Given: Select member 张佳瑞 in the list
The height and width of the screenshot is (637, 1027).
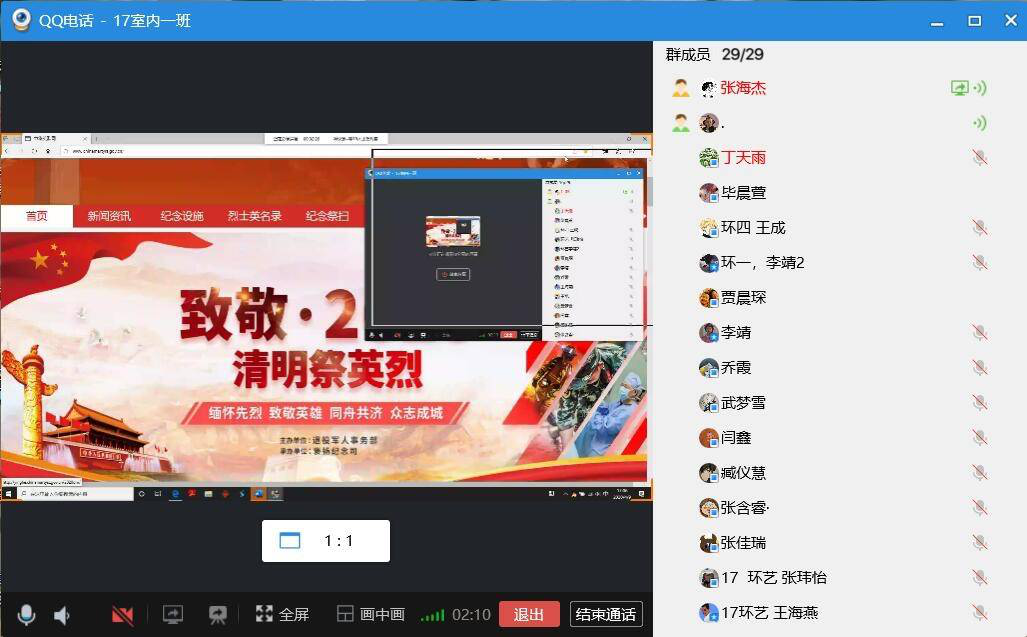Looking at the screenshot, I should click(x=743, y=542).
